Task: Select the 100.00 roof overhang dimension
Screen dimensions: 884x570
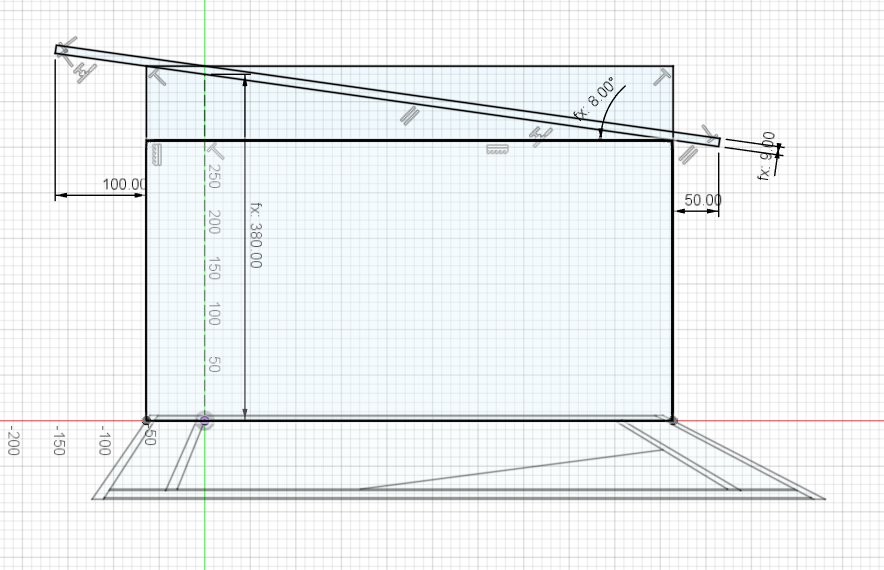Action: (x=124, y=184)
